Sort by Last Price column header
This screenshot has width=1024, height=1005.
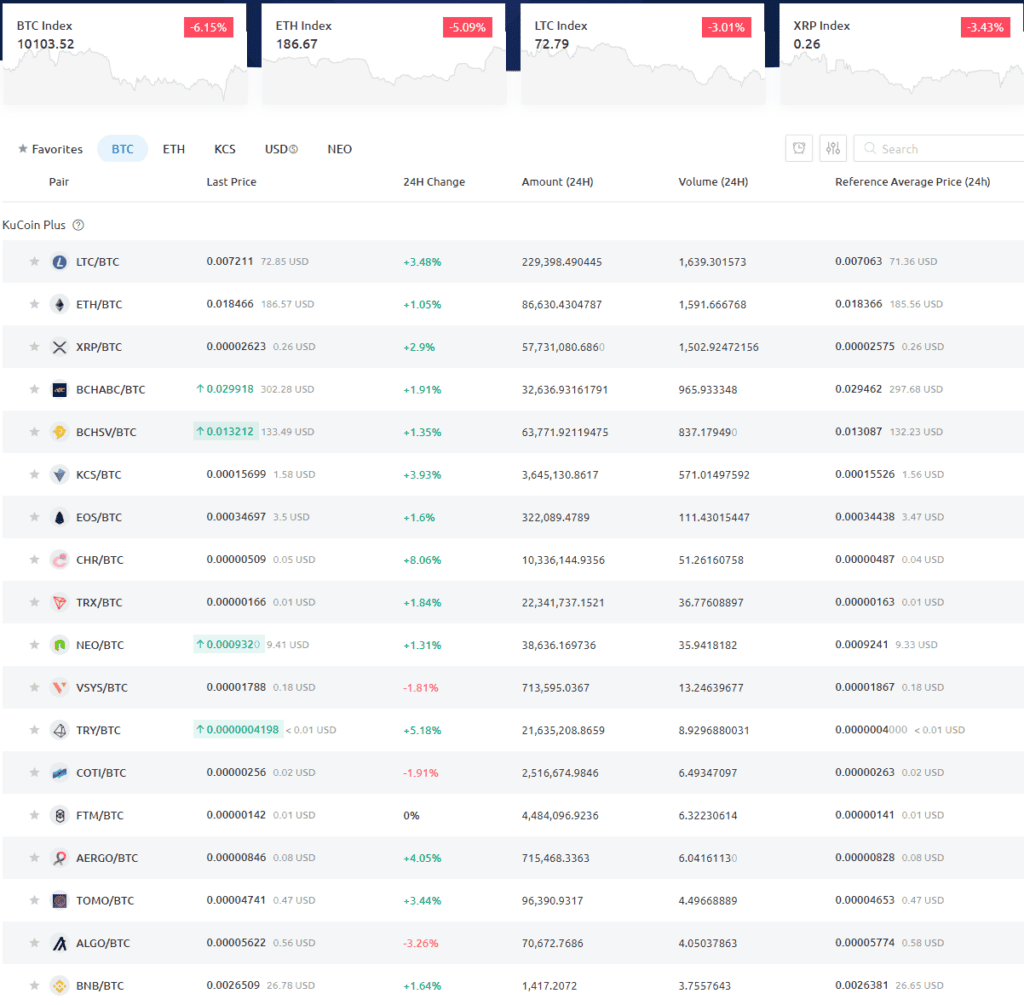pos(231,182)
